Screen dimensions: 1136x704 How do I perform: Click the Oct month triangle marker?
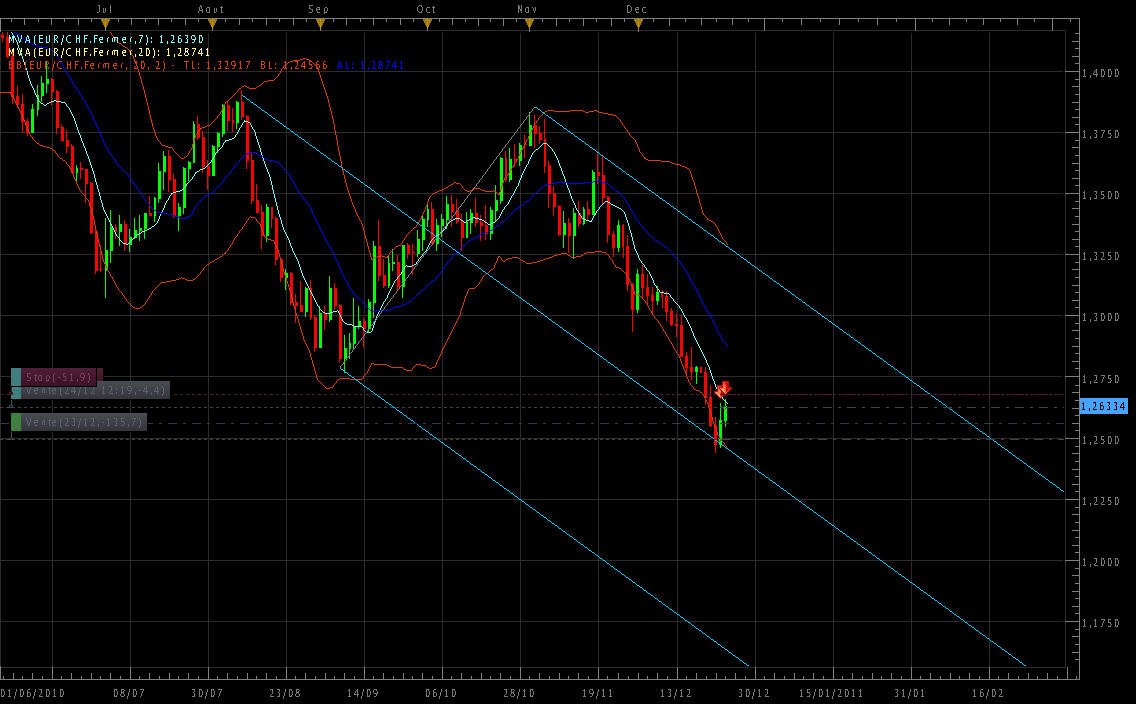point(427,21)
